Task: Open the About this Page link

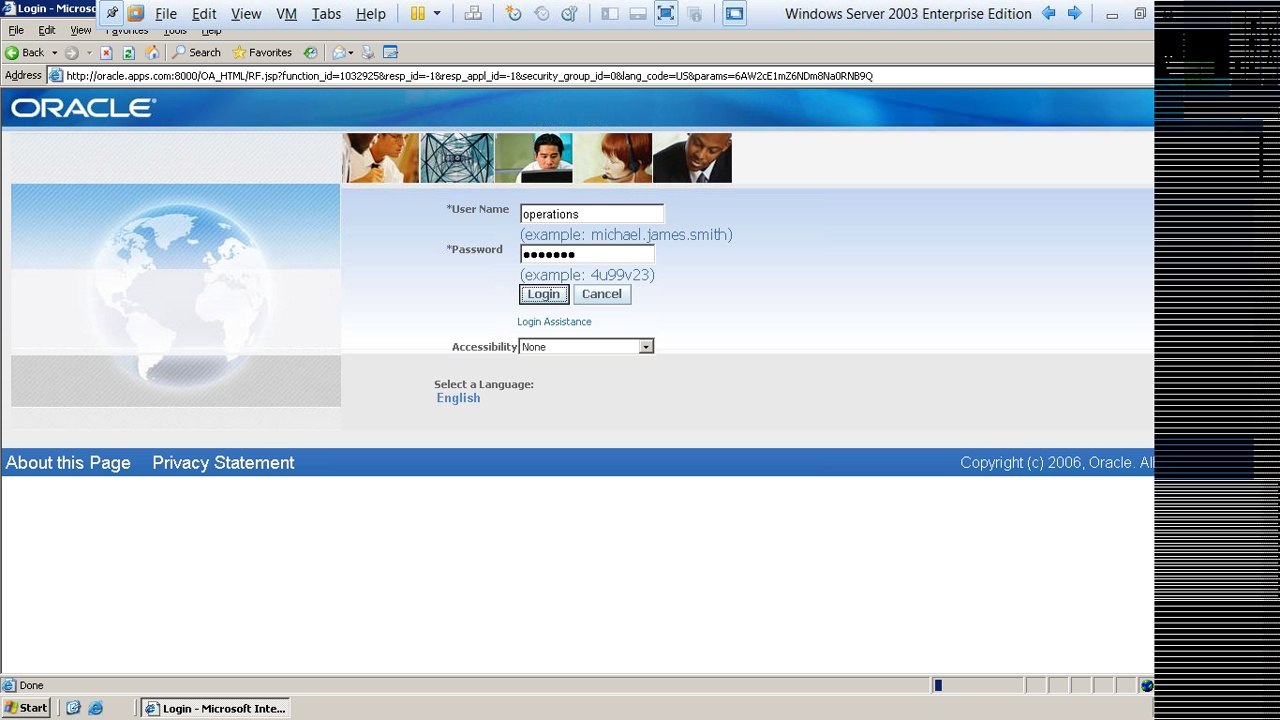Action: click(68, 463)
